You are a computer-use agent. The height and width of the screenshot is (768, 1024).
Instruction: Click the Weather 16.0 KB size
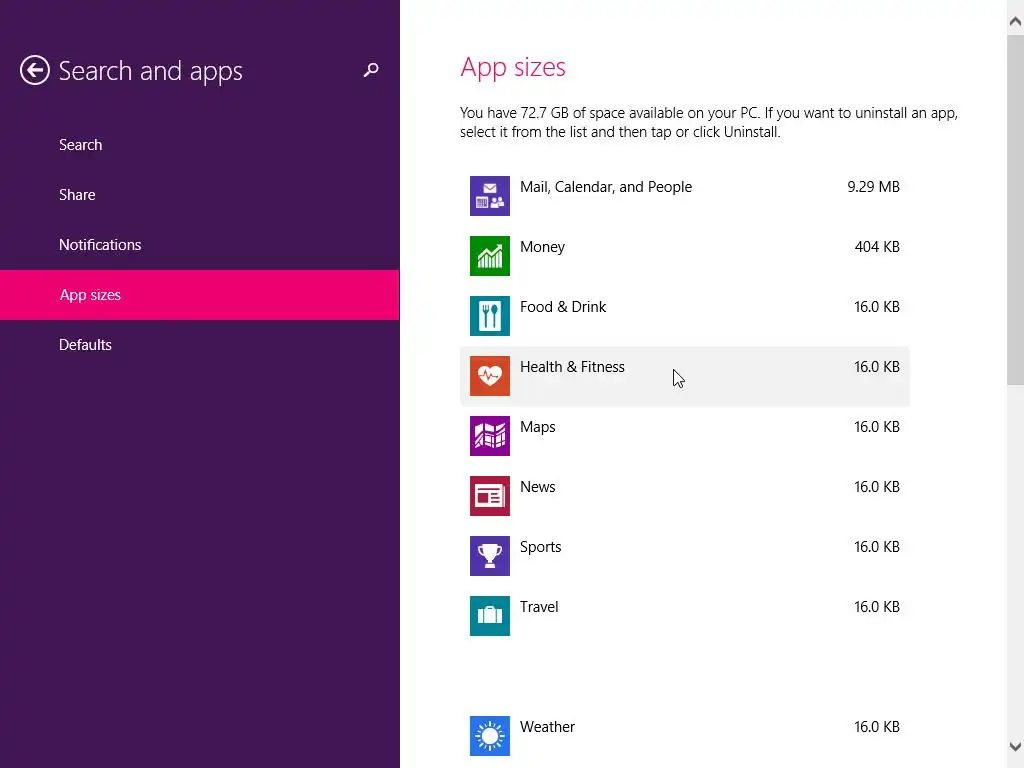876,727
